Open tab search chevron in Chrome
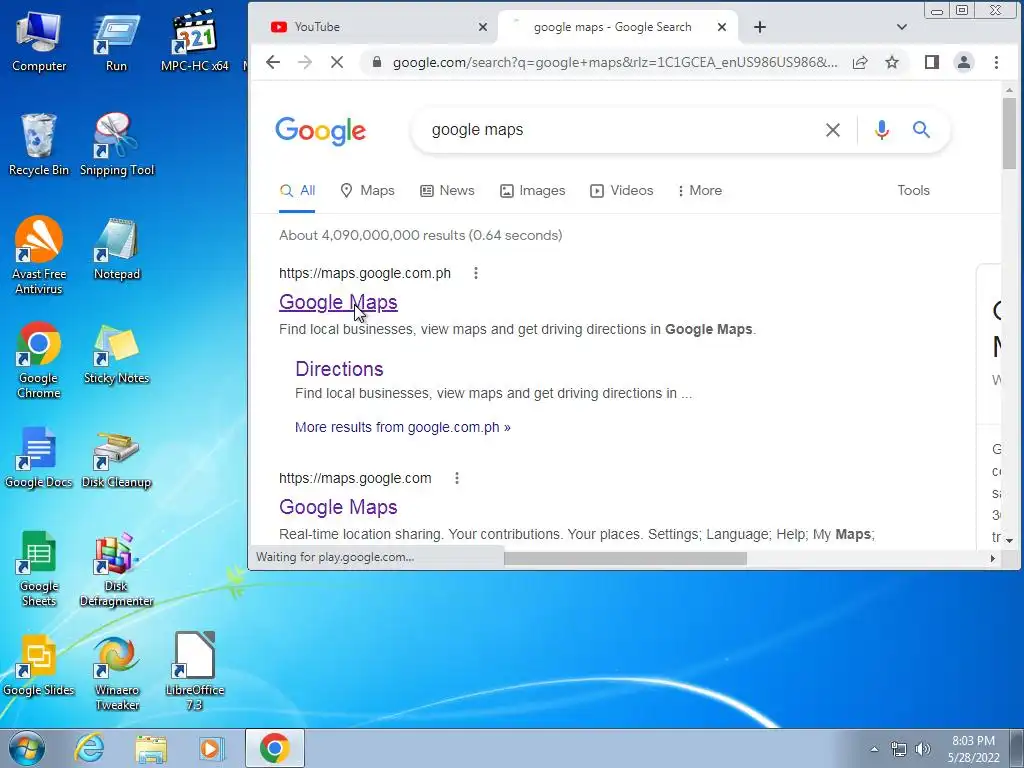This screenshot has height=768, width=1024. click(902, 27)
